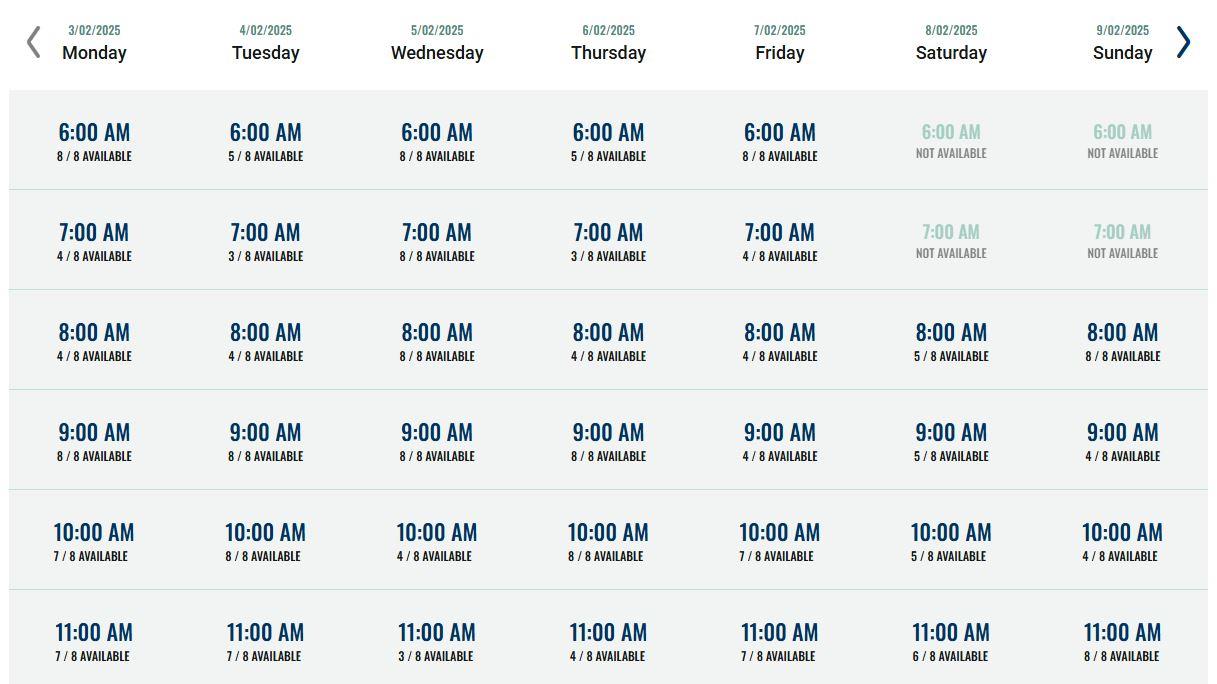This screenshot has height=684, width=1217.
Task: Click the unavailable Sunday 6:00 AM slot
Action: click(x=1122, y=140)
